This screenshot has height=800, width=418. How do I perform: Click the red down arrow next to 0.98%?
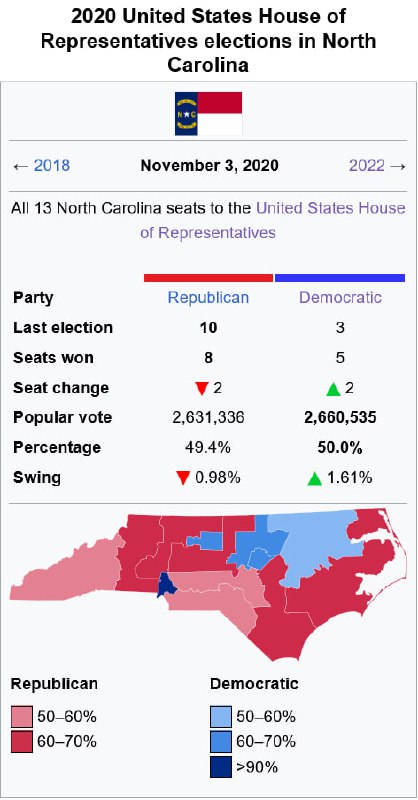[183, 479]
